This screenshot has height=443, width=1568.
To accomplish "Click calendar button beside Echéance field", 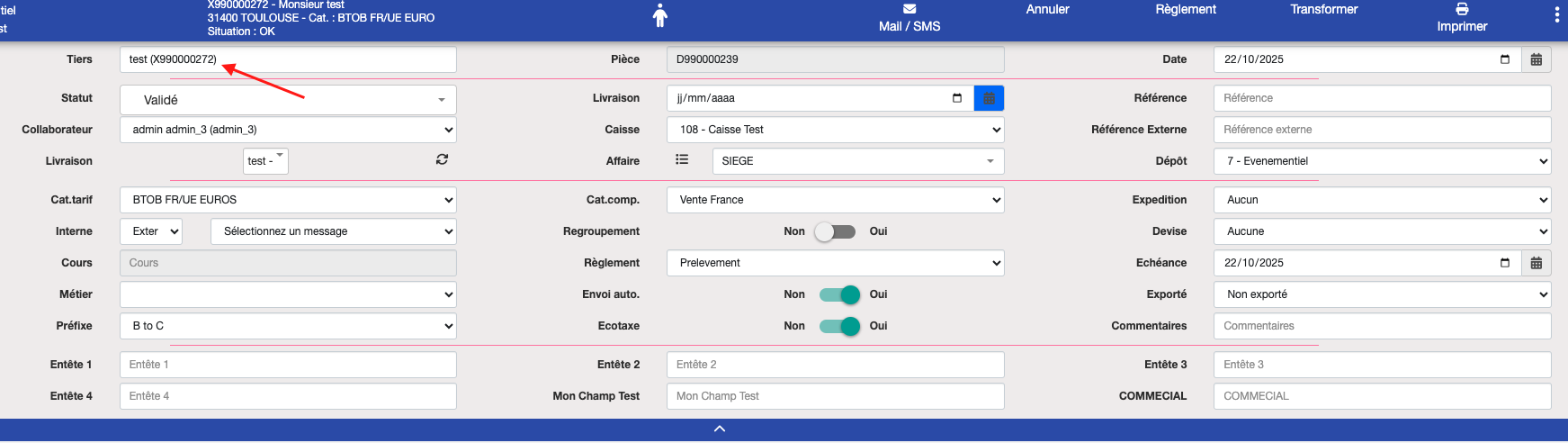I will [x=1537, y=263].
